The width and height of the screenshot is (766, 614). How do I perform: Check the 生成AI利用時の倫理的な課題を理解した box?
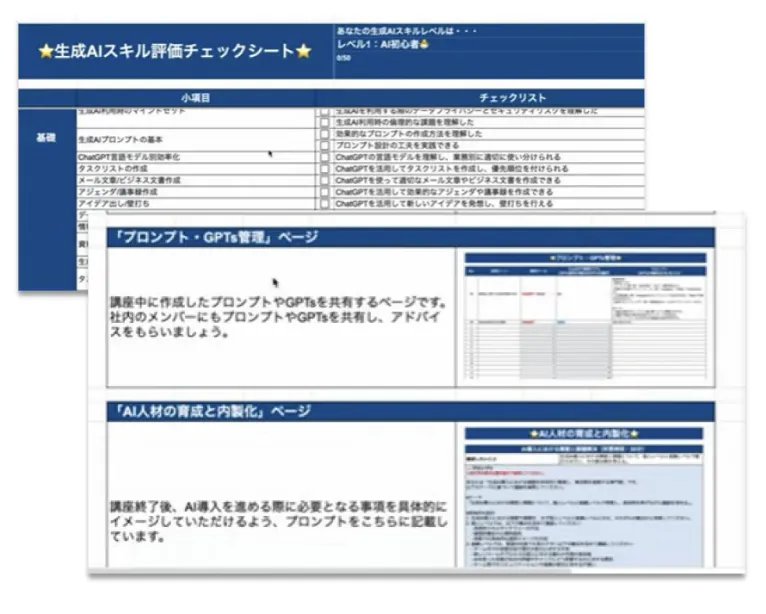[324, 122]
